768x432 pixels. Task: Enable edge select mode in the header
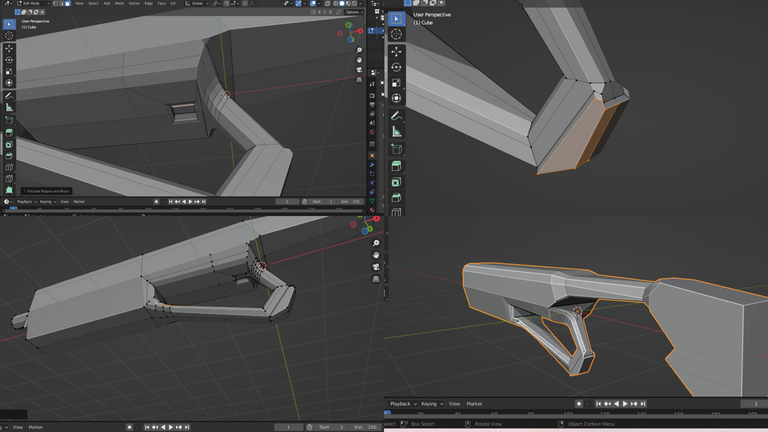[61, 3]
